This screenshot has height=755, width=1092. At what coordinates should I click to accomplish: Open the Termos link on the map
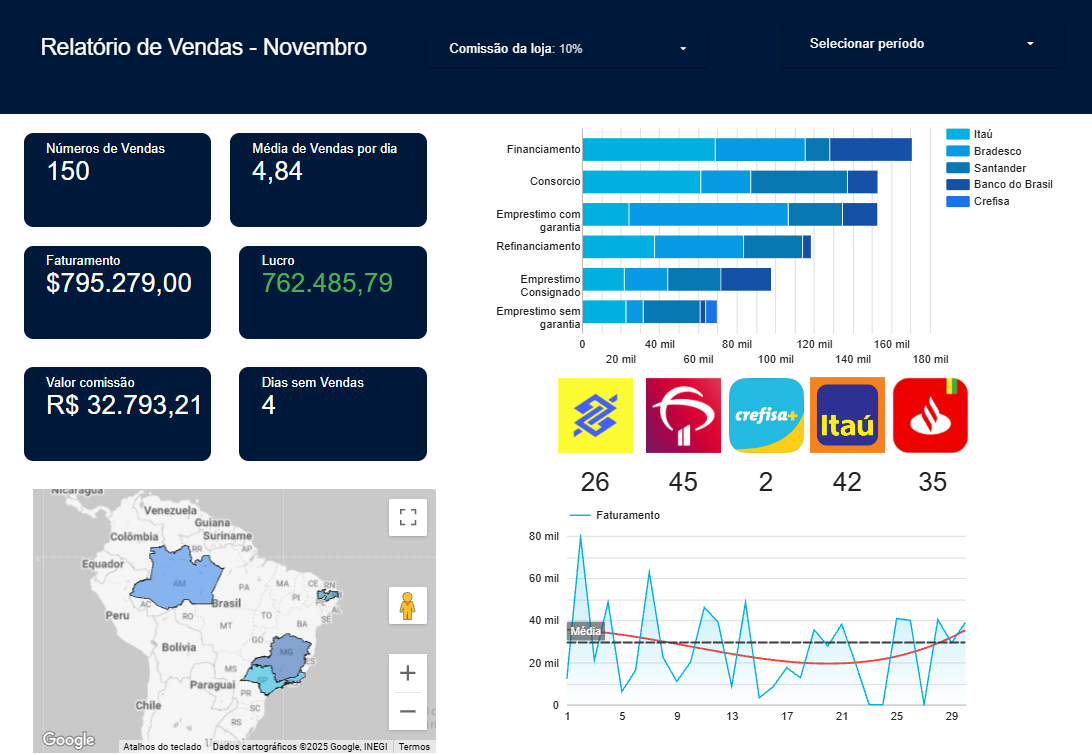coord(414,746)
